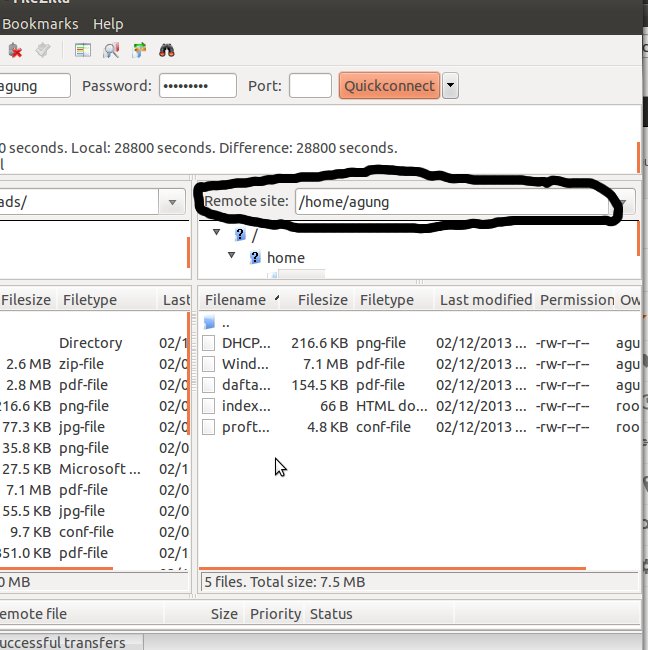Click the local '77.3 KB' jpg-file row
650x650 pixels.
pos(27,427)
